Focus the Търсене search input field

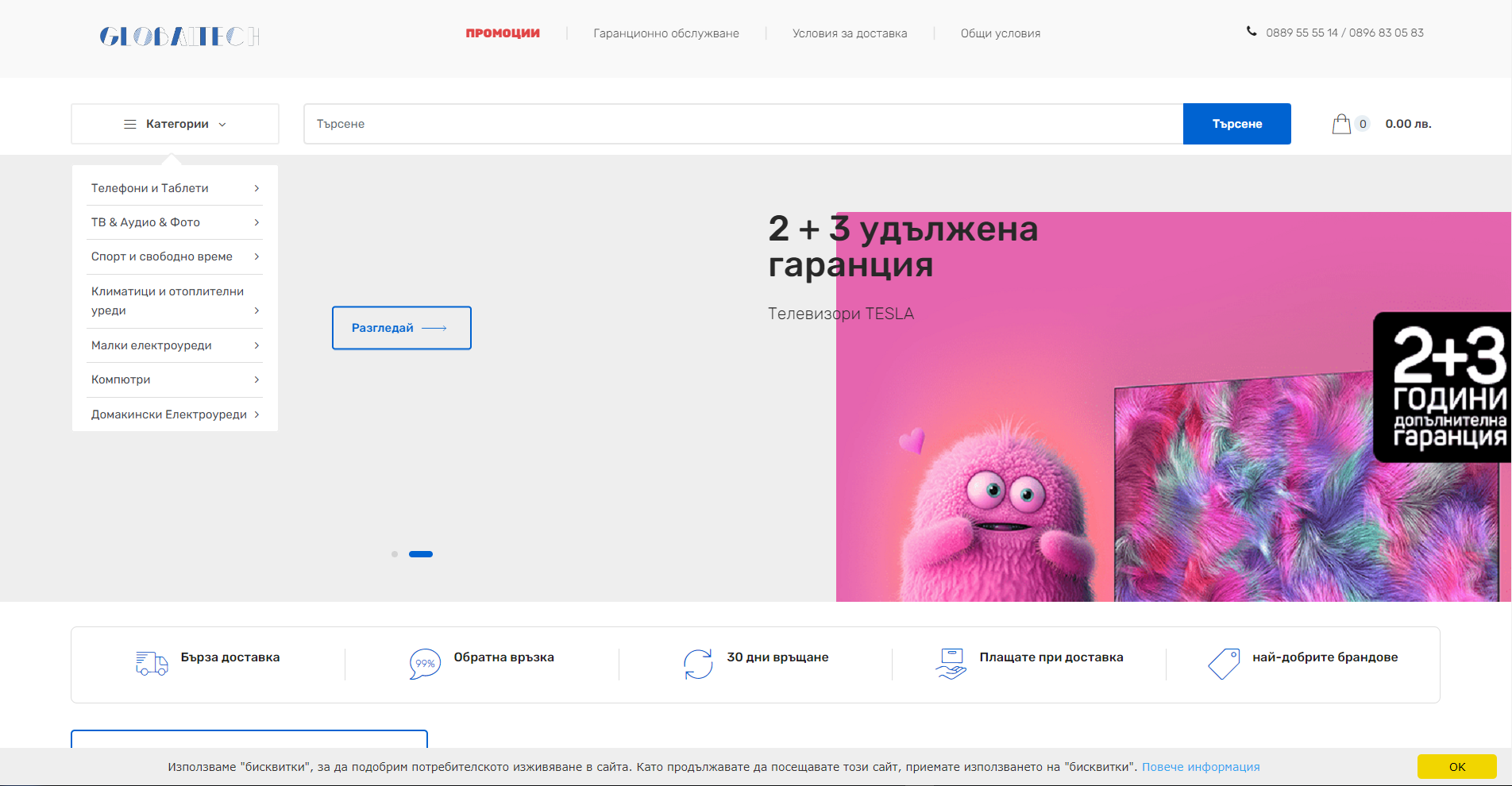(742, 124)
